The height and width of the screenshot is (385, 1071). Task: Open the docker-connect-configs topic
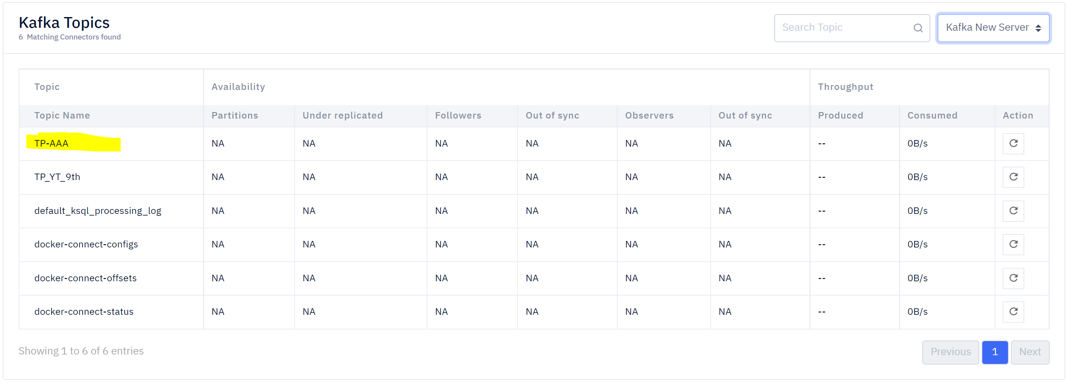click(86, 244)
